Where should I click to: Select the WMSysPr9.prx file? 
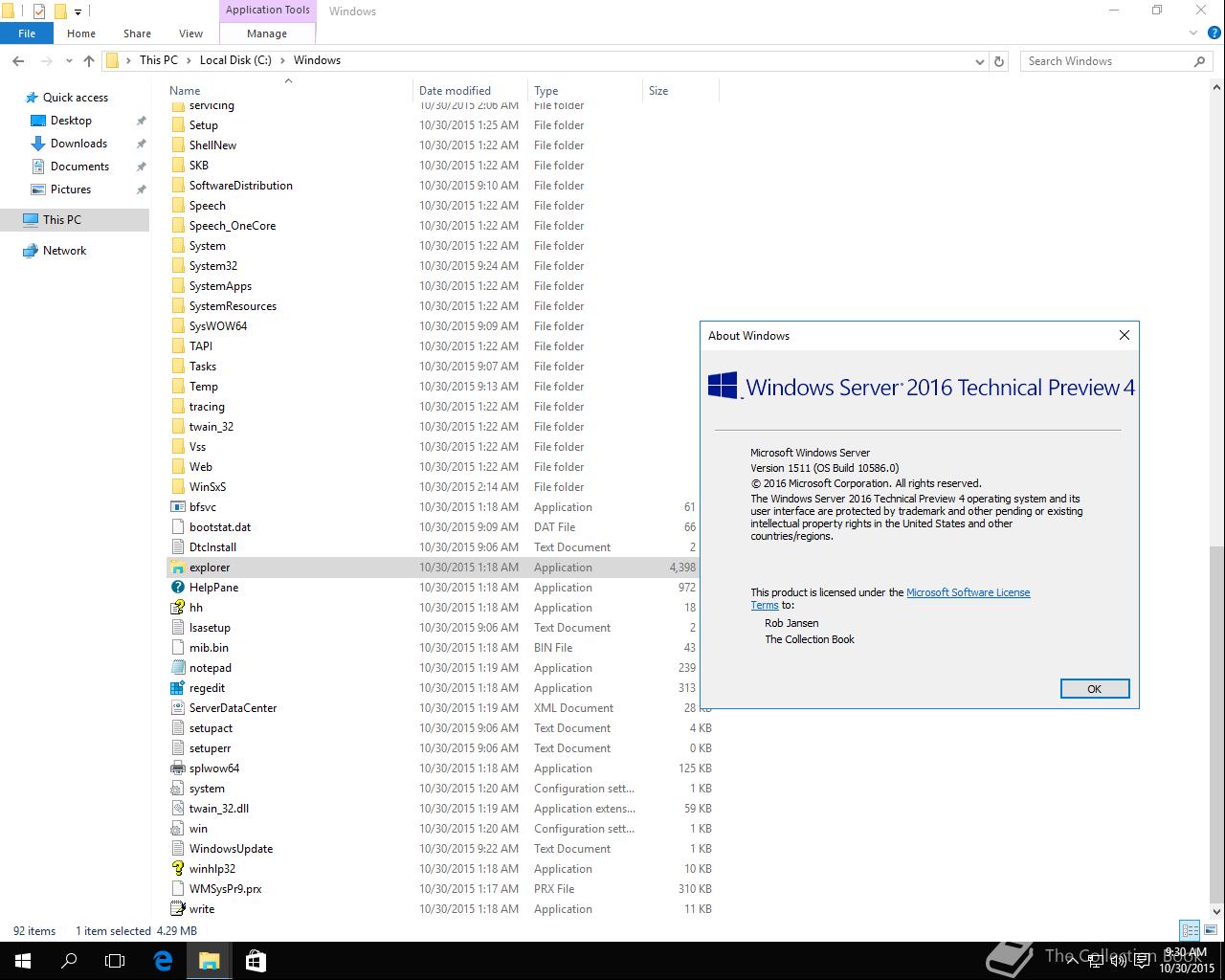pyautogui.click(x=225, y=889)
